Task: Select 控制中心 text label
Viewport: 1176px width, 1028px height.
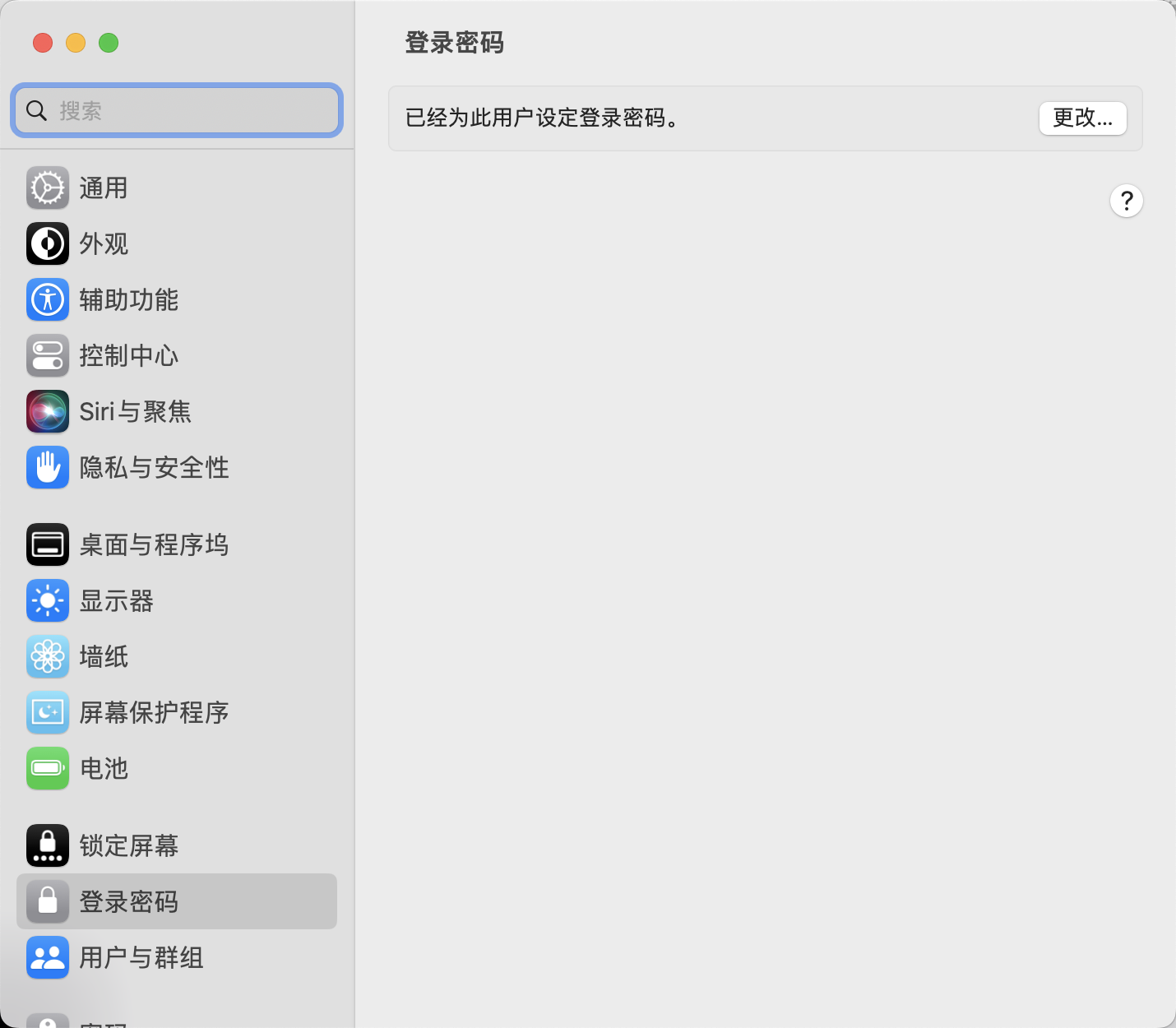Action: tap(129, 356)
